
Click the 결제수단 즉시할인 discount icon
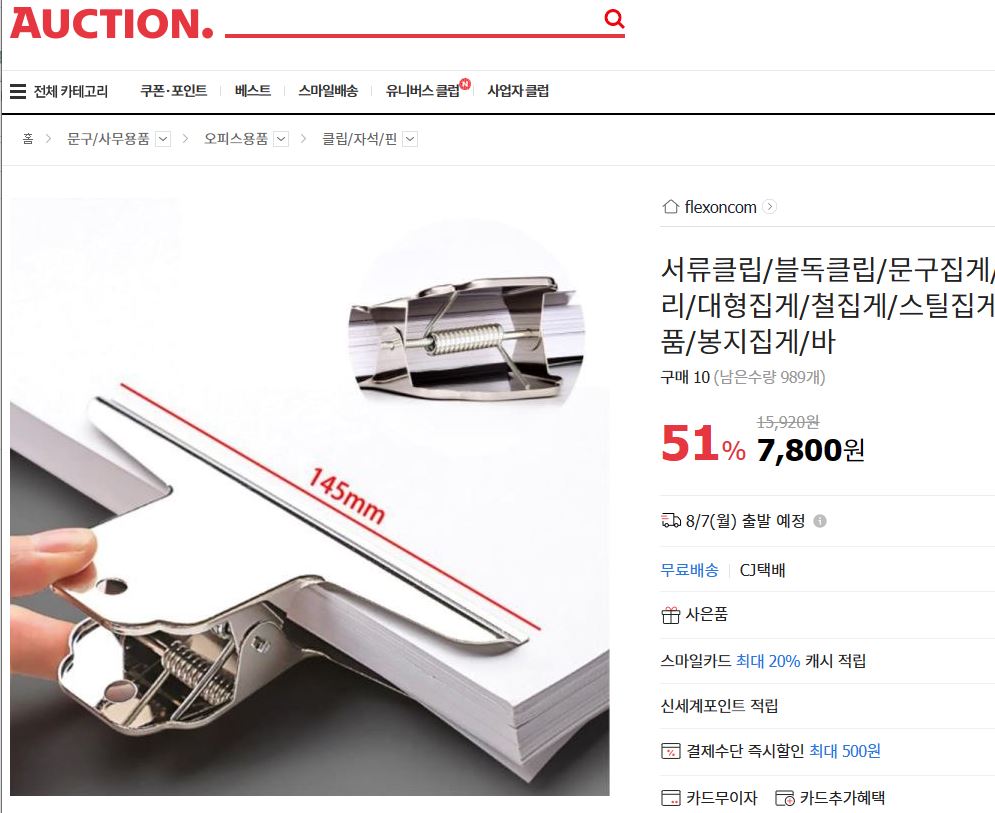[671, 751]
